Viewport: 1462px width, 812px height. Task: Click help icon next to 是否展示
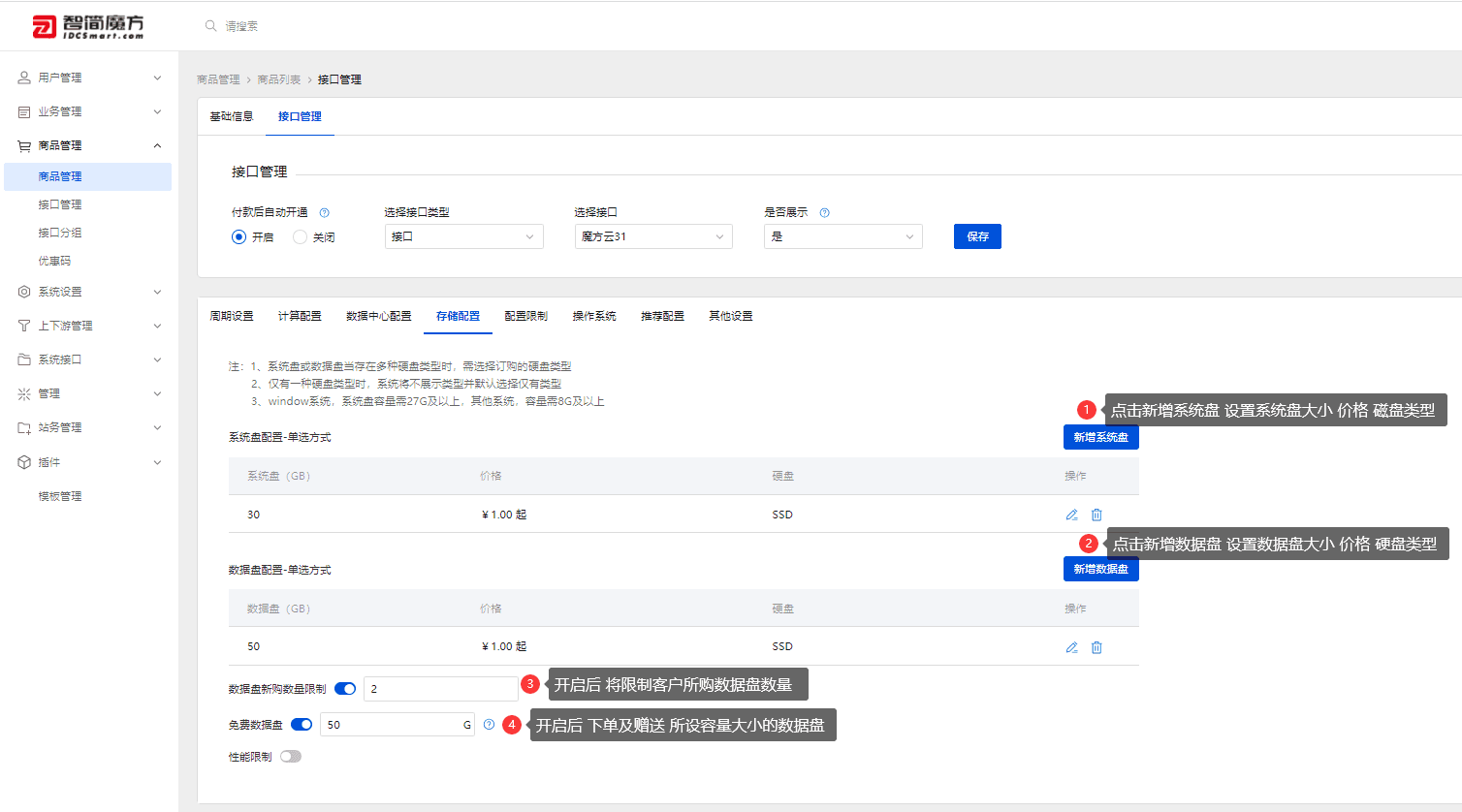click(824, 212)
